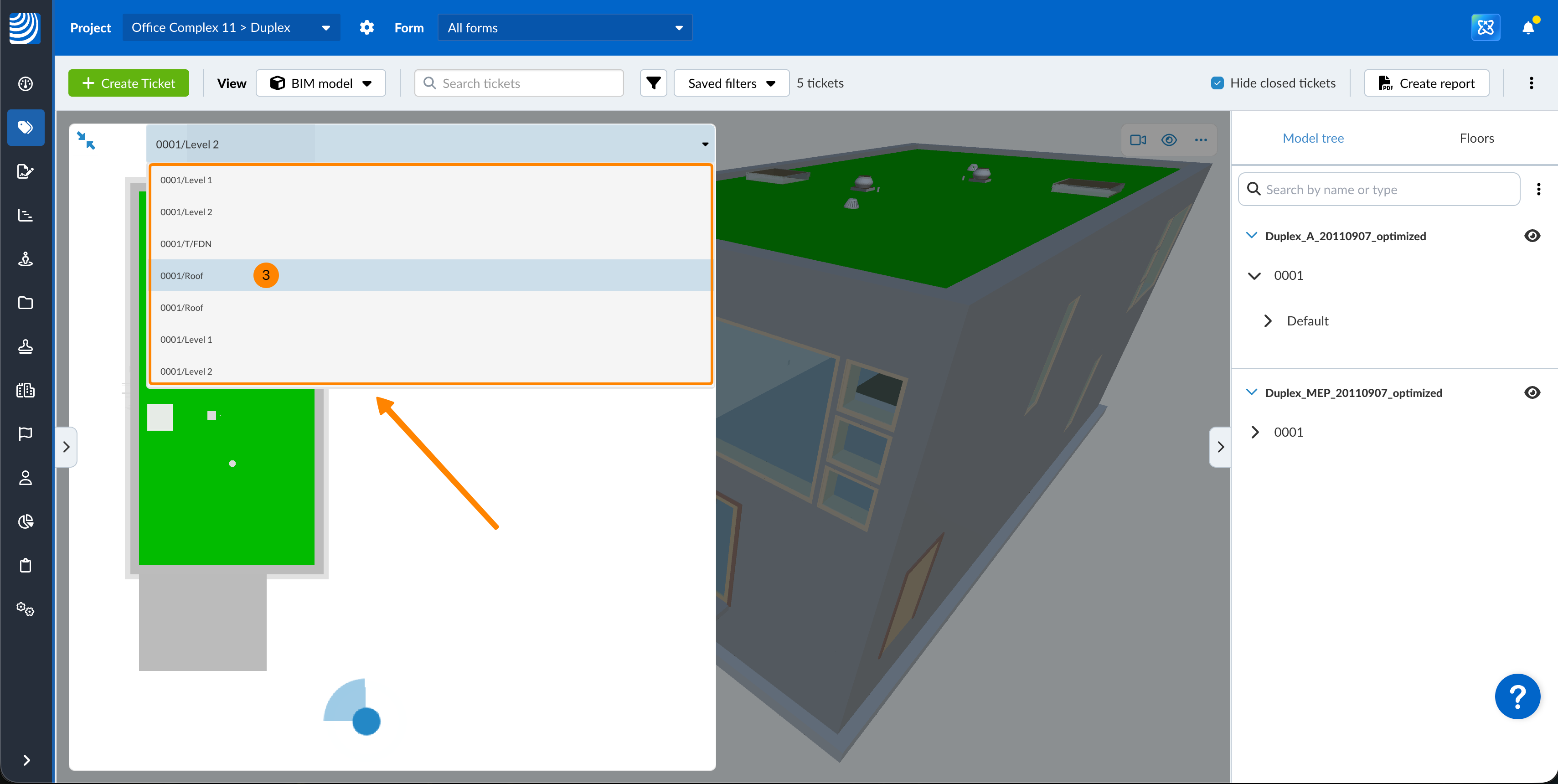Click the blue help question mark button

coord(1517,696)
